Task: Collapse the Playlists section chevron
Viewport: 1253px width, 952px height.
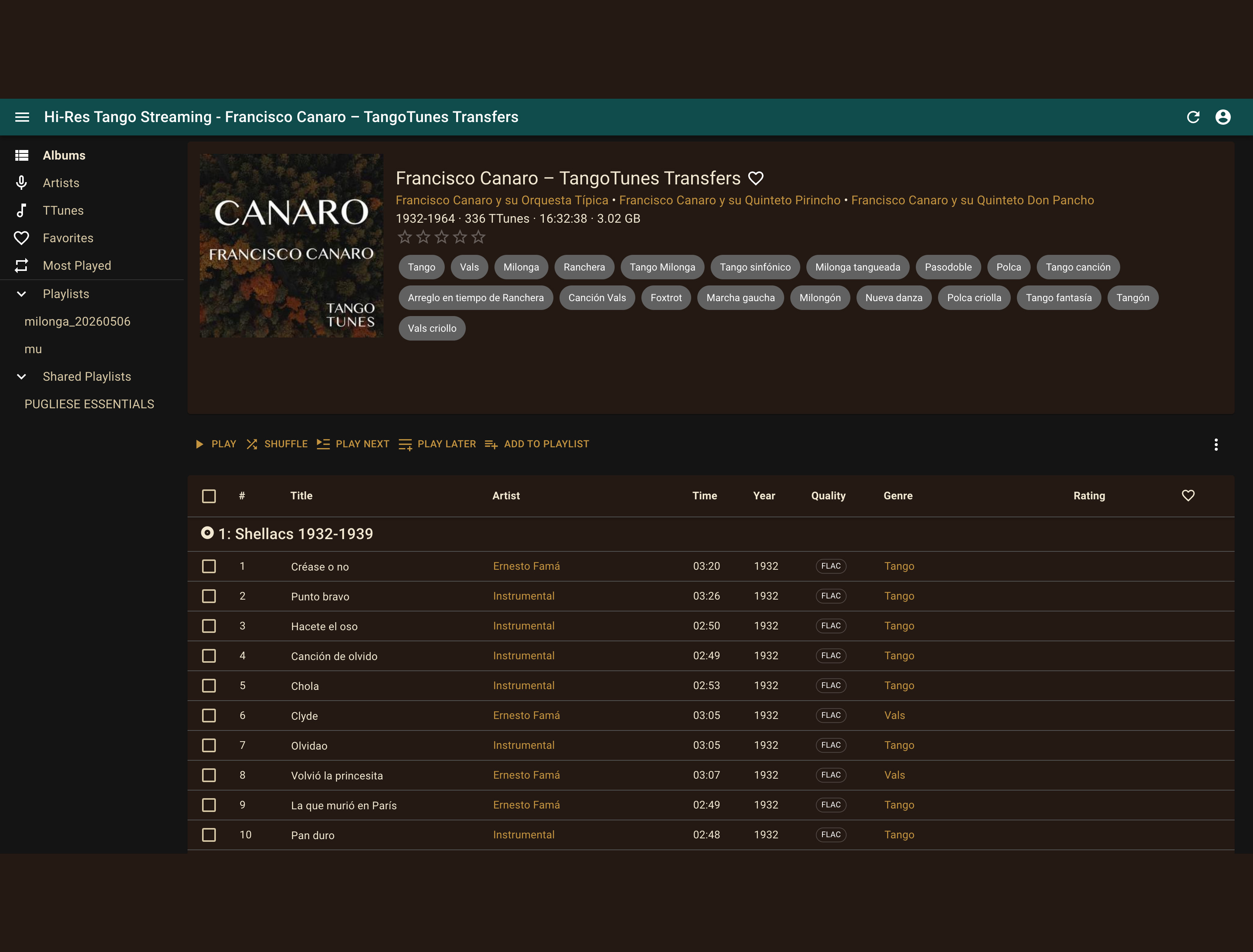Action: click(x=21, y=293)
